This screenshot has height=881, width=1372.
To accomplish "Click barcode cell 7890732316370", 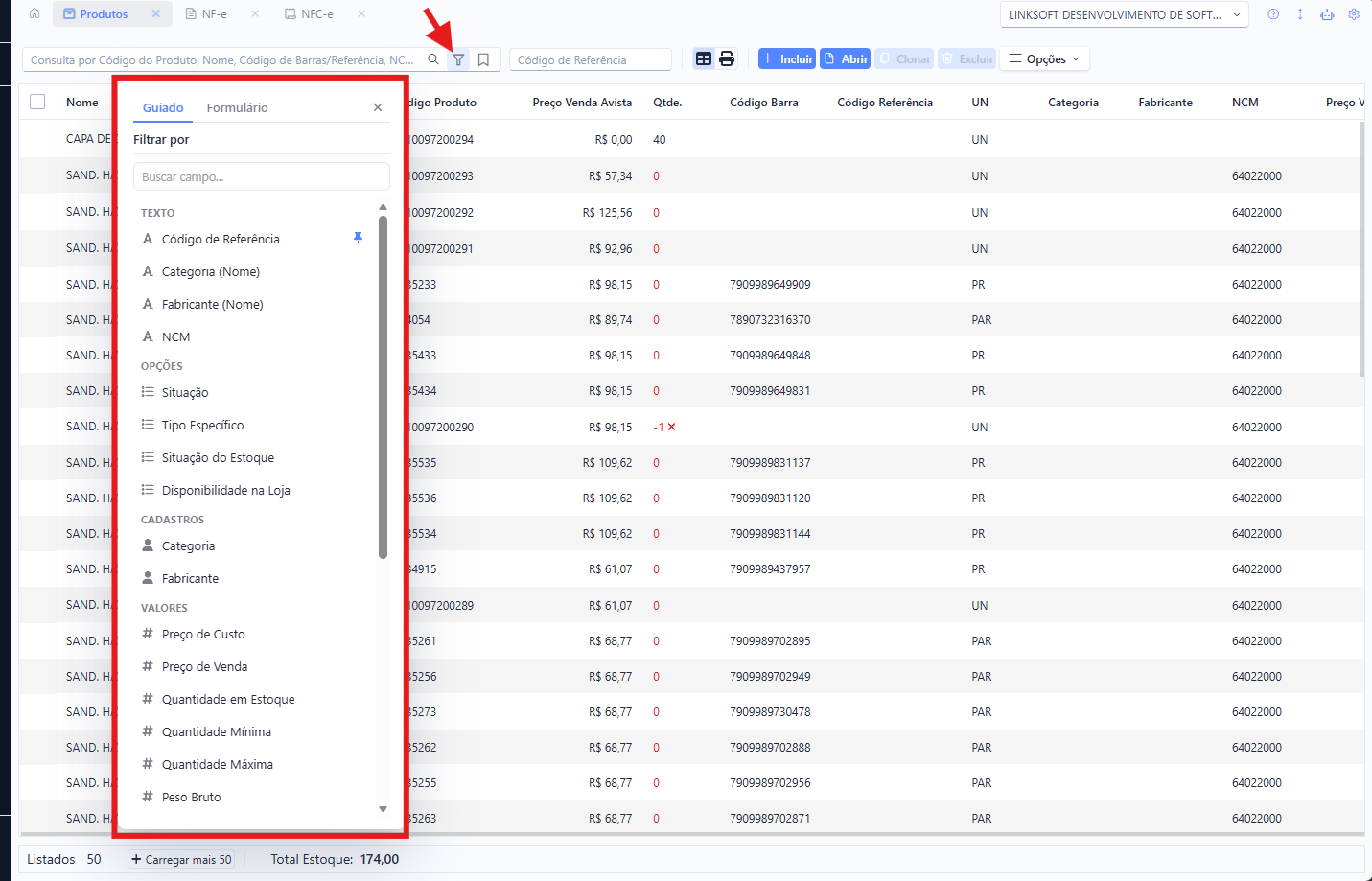I will pyautogui.click(x=770, y=320).
